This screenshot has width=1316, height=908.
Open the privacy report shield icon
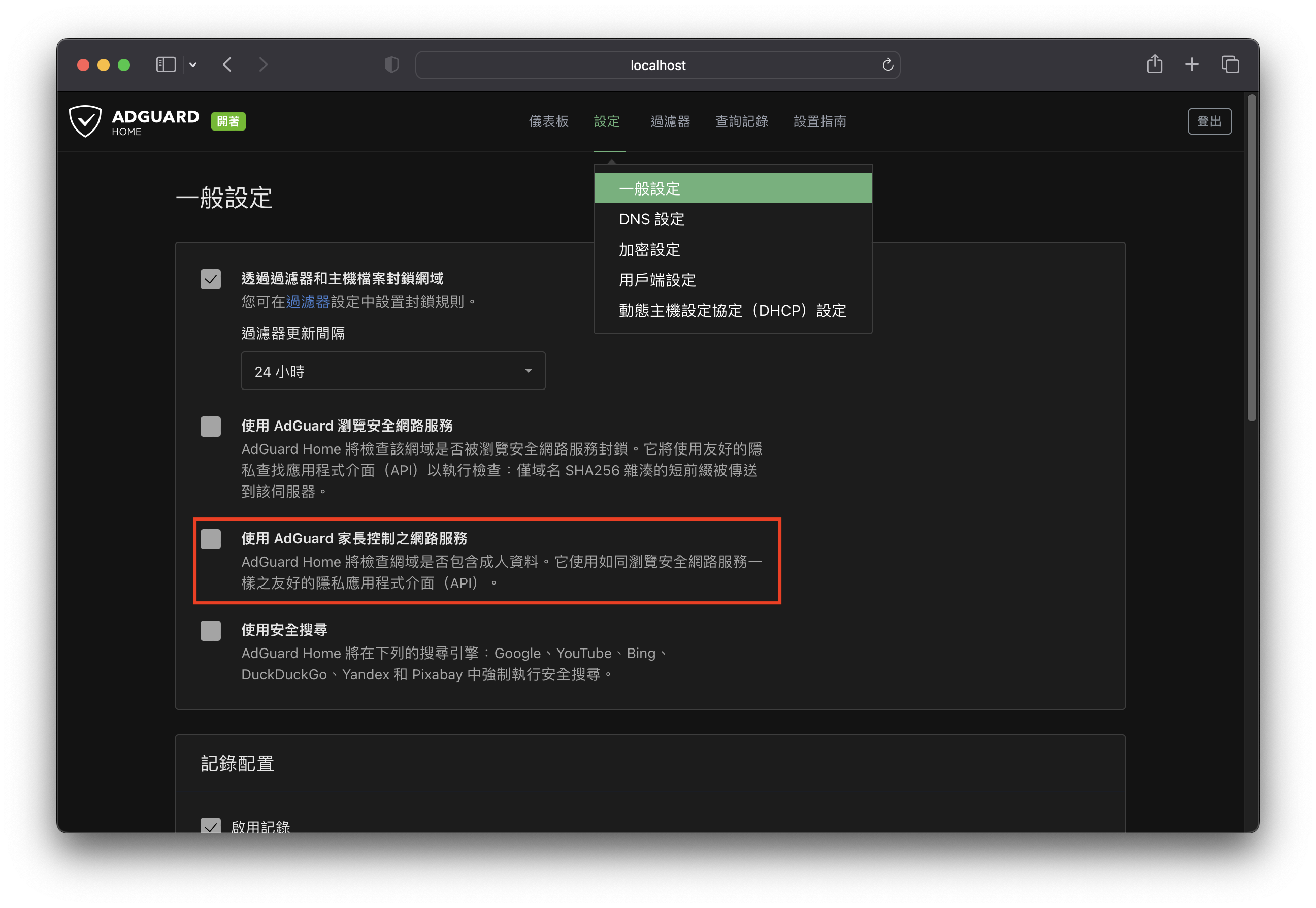click(392, 65)
